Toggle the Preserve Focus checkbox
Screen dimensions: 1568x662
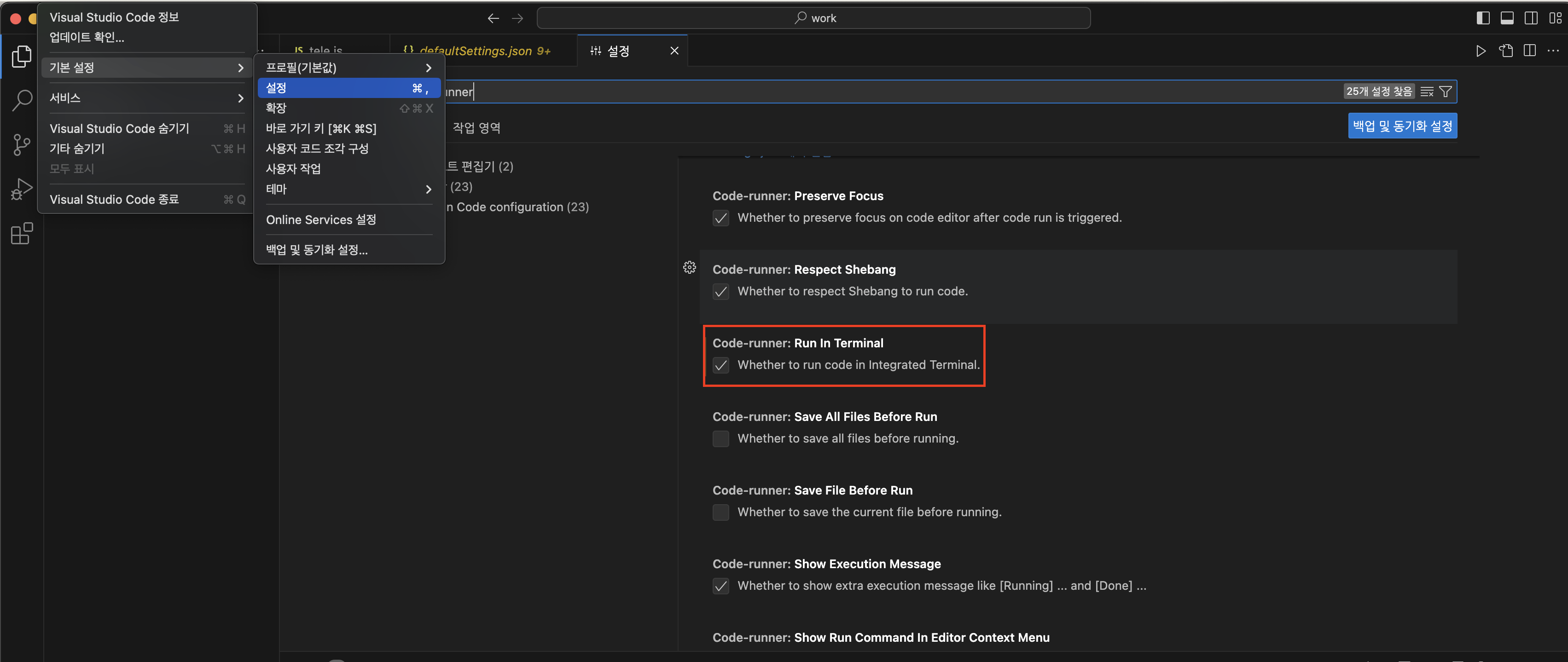pyautogui.click(x=720, y=219)
